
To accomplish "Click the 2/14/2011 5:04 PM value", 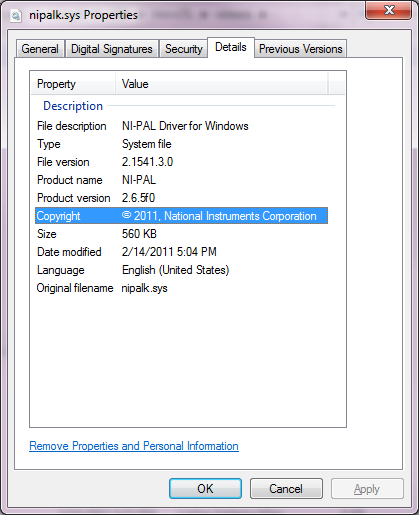I will pos(169,252).
